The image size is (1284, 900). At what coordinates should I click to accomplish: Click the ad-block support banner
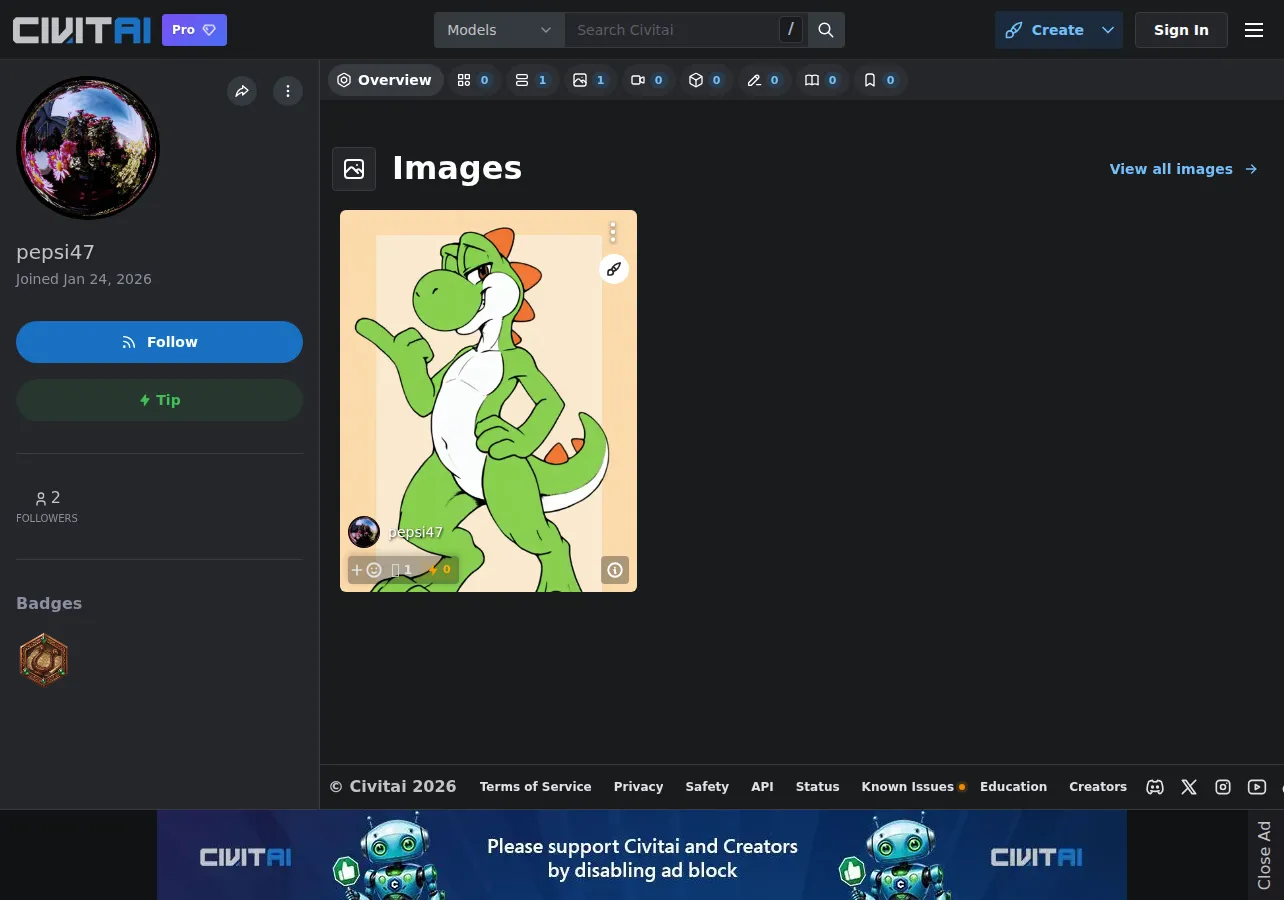click(x=642, y=855)
